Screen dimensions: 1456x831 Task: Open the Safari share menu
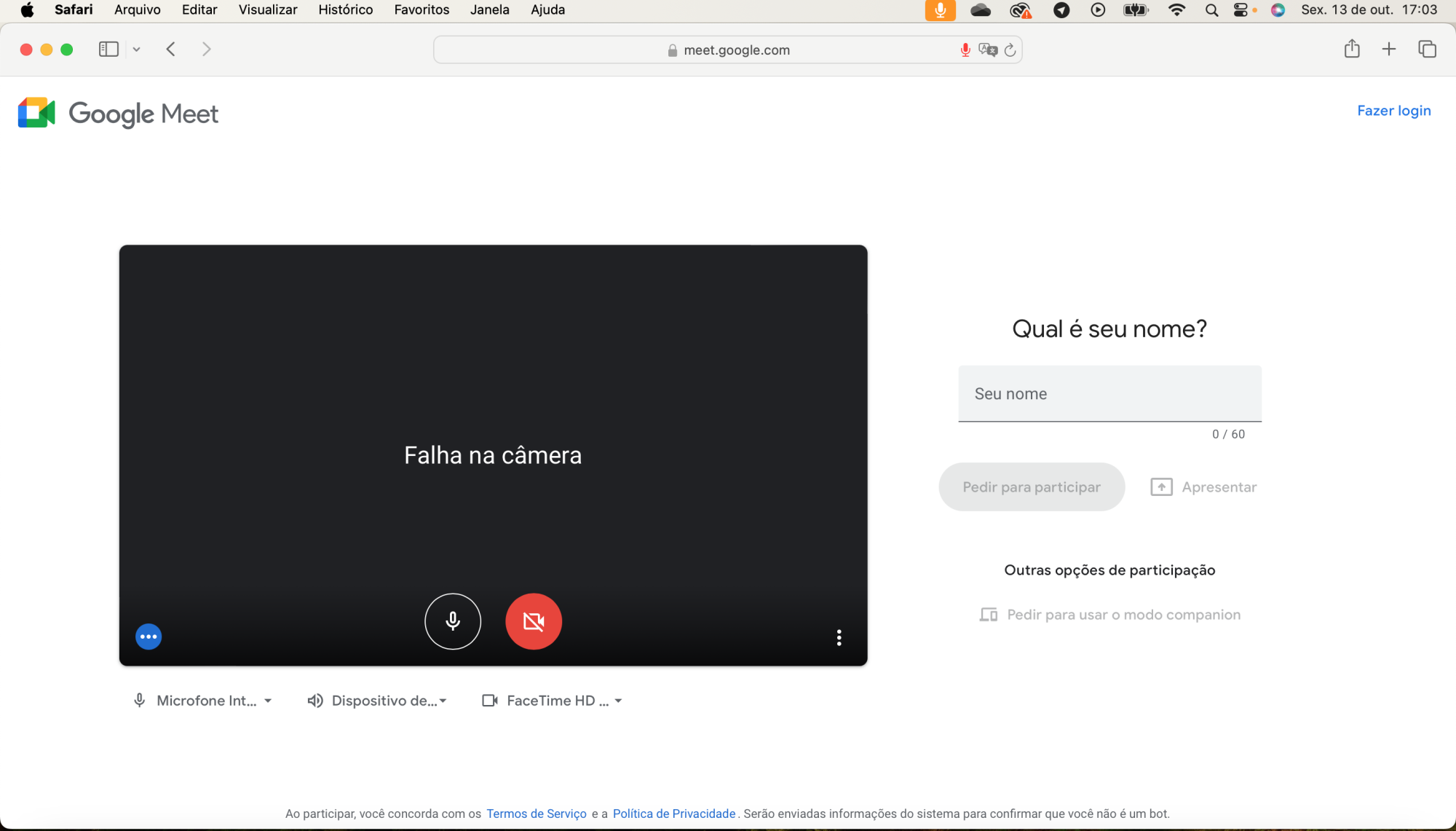pyautogui.click(x=1352, y=49)
